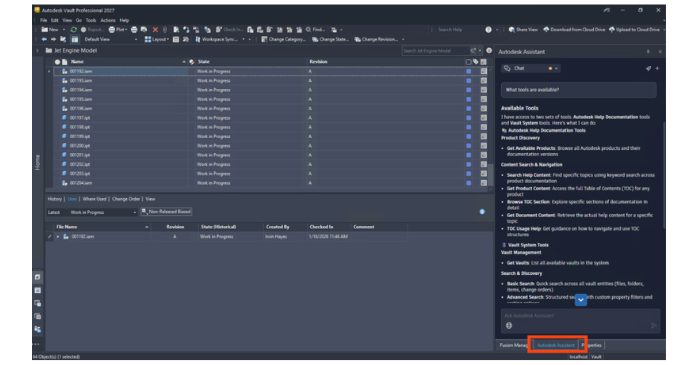This screenshot has width=698, height=365.
Task: Open the Tools menu
Action: [x=91, y=20]
